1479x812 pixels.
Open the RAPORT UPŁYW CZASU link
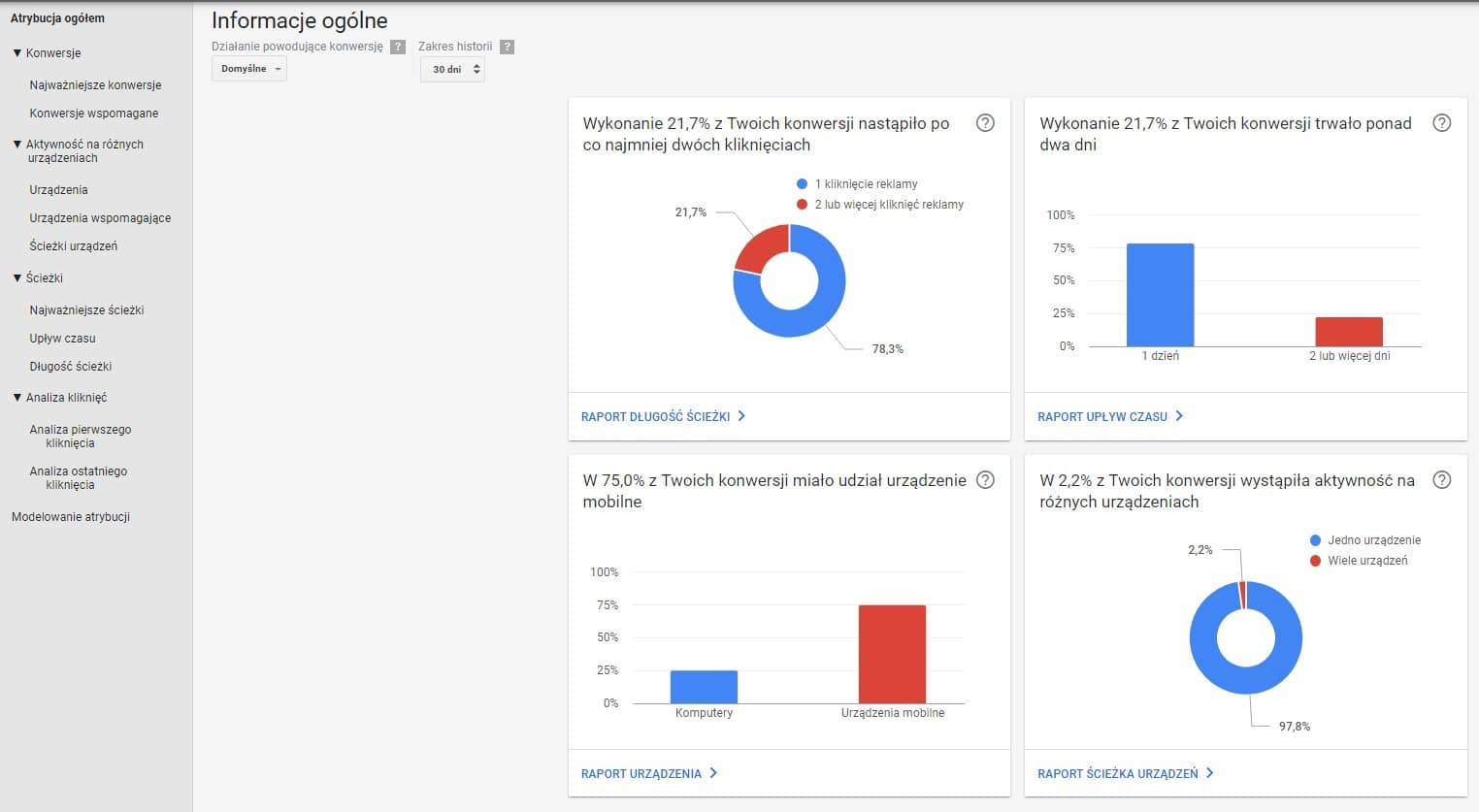point(1102,416)
